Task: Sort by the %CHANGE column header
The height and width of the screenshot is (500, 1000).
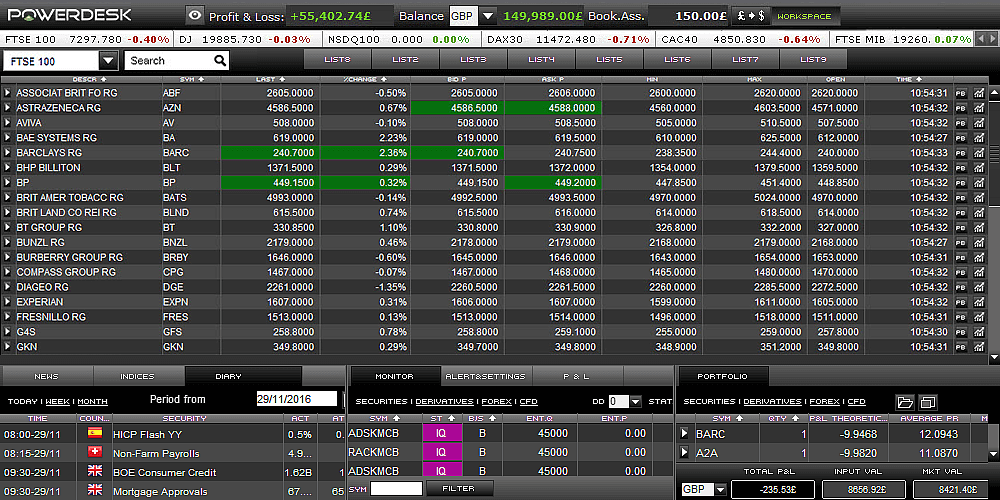Action: click(364, 80)
